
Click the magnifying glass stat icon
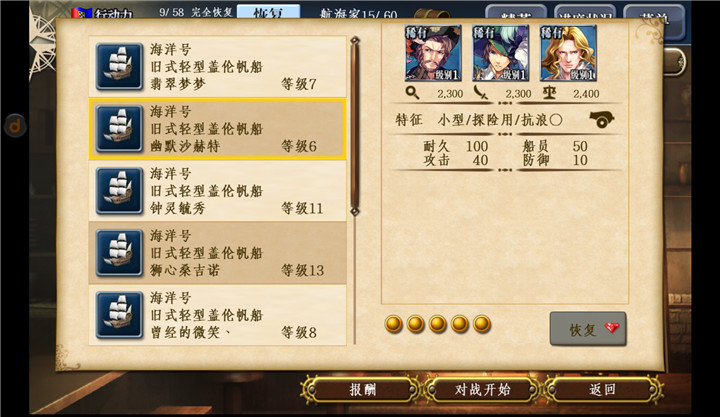(x=412, y=93)
